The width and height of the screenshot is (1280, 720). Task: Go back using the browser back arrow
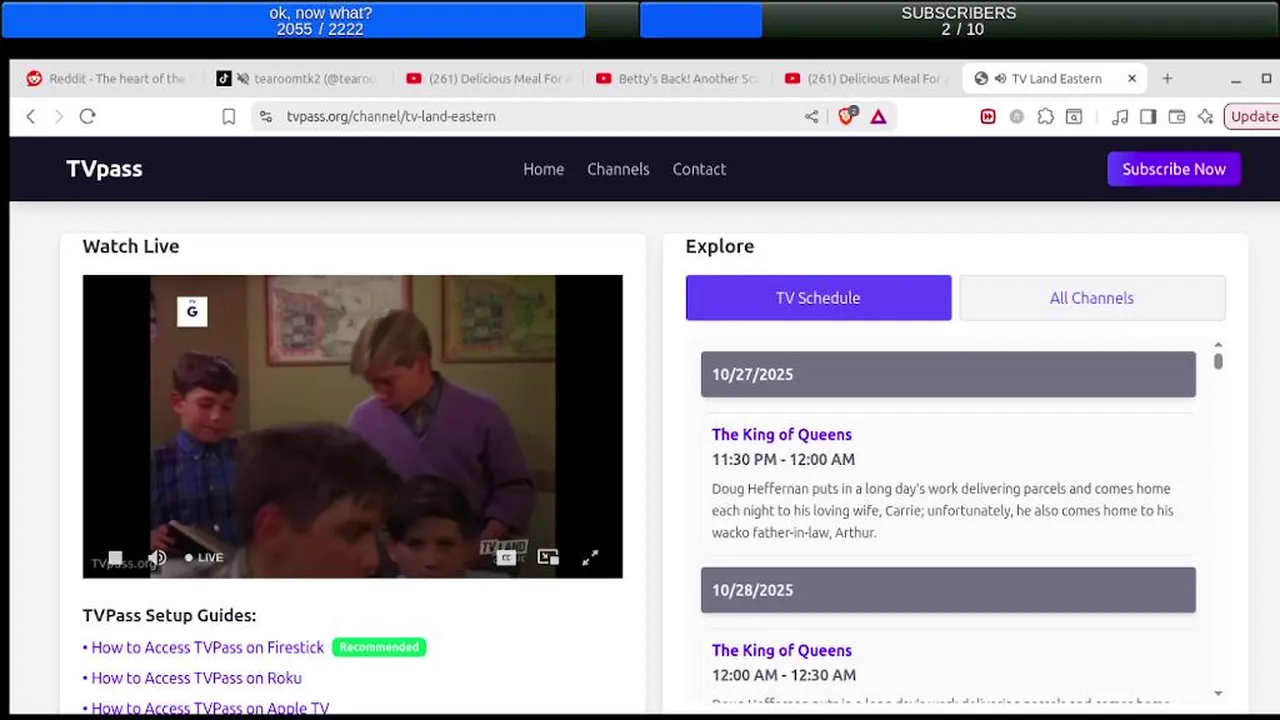pos(31,117)
